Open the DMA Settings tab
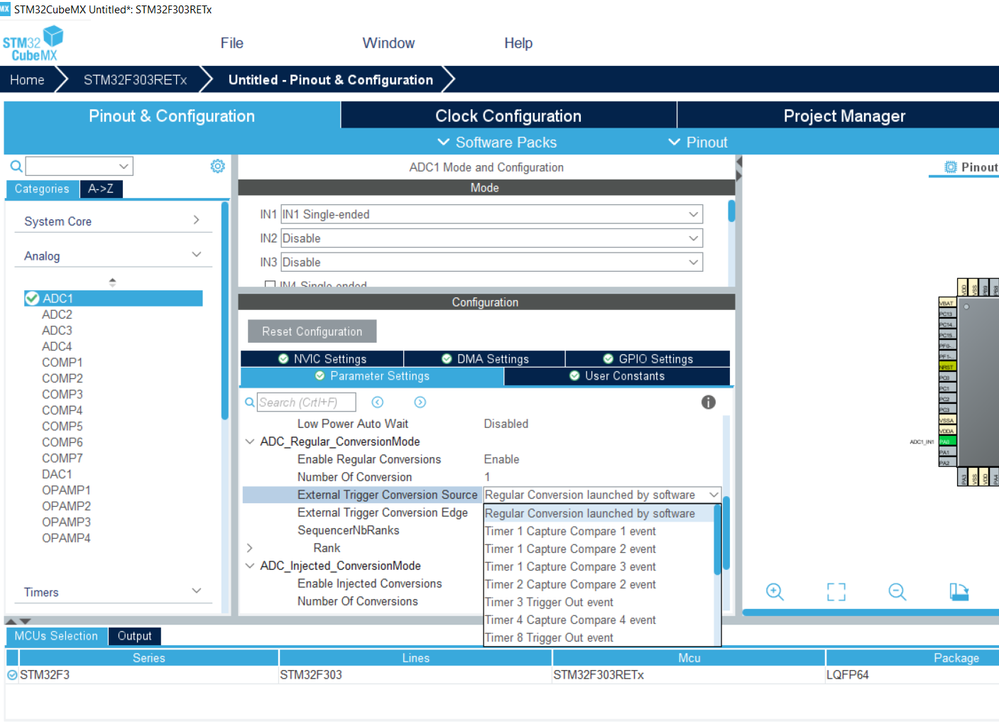The image size is (999, 726). 484,359
